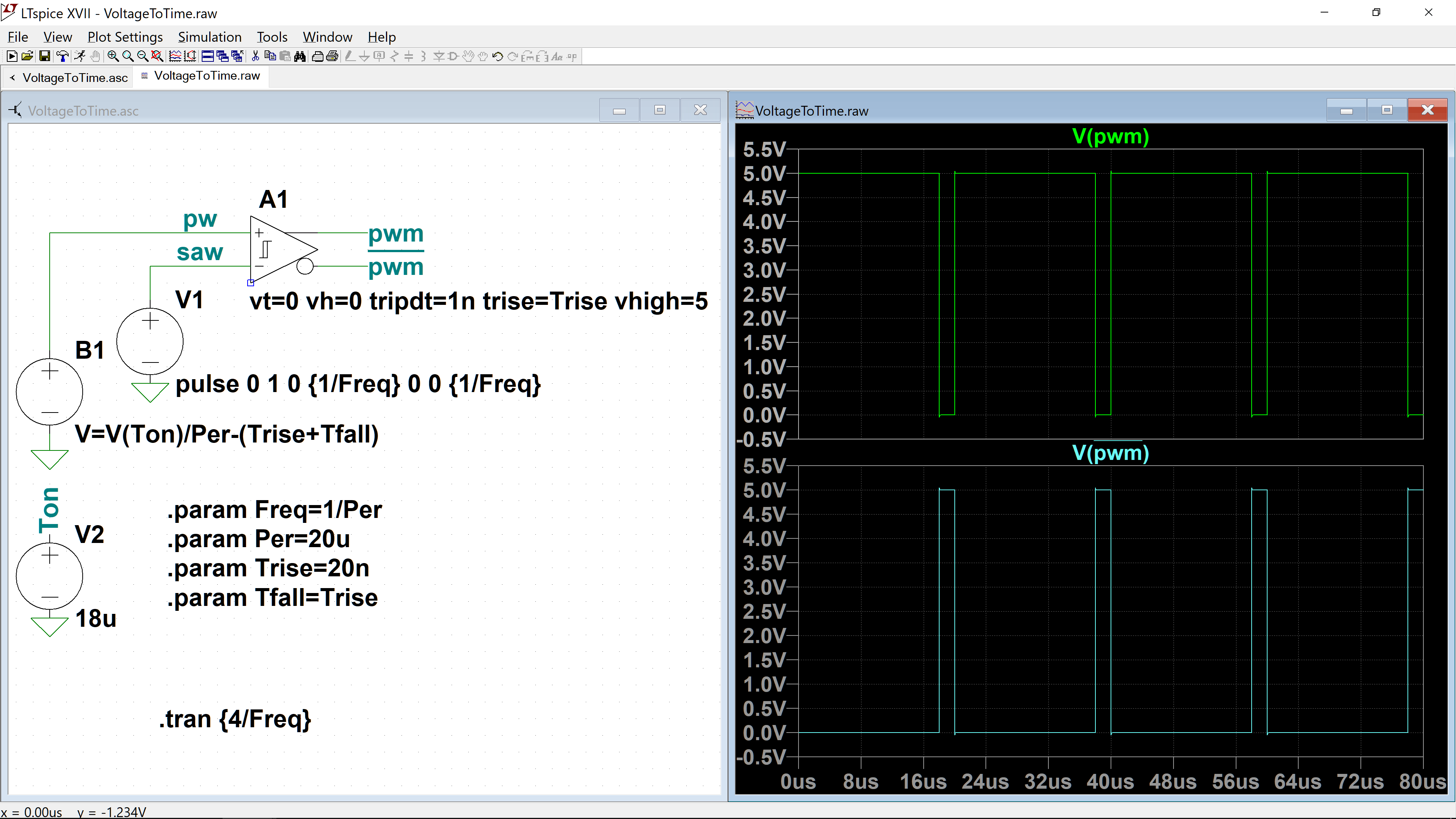The width and height of the screenshot is (1456, 819).
Task: Open the View menu
Action: click(x=58, y=37)
